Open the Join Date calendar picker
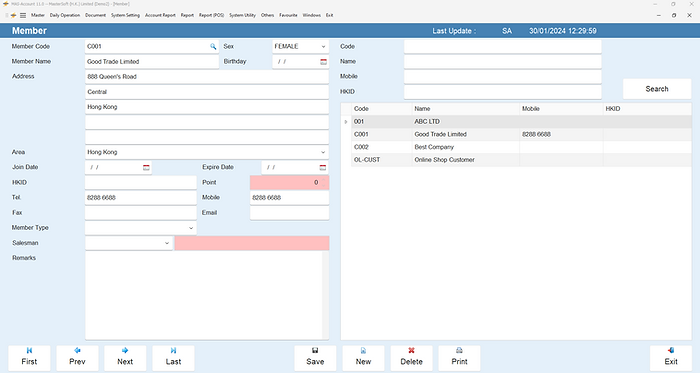700x373 pixels. 146,167
